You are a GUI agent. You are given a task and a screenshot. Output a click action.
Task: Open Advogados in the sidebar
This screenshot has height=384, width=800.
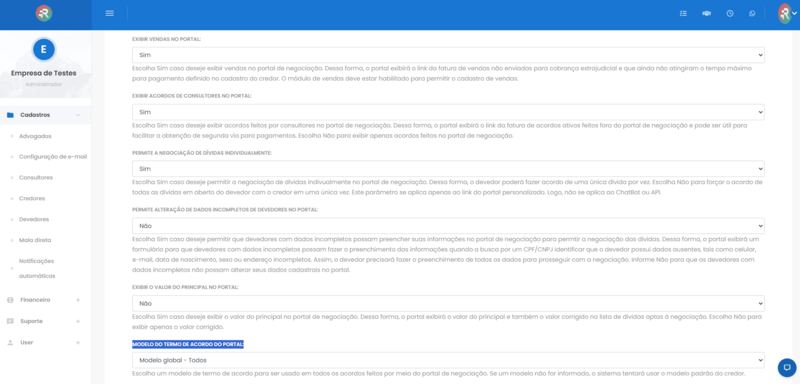[35, 136]
